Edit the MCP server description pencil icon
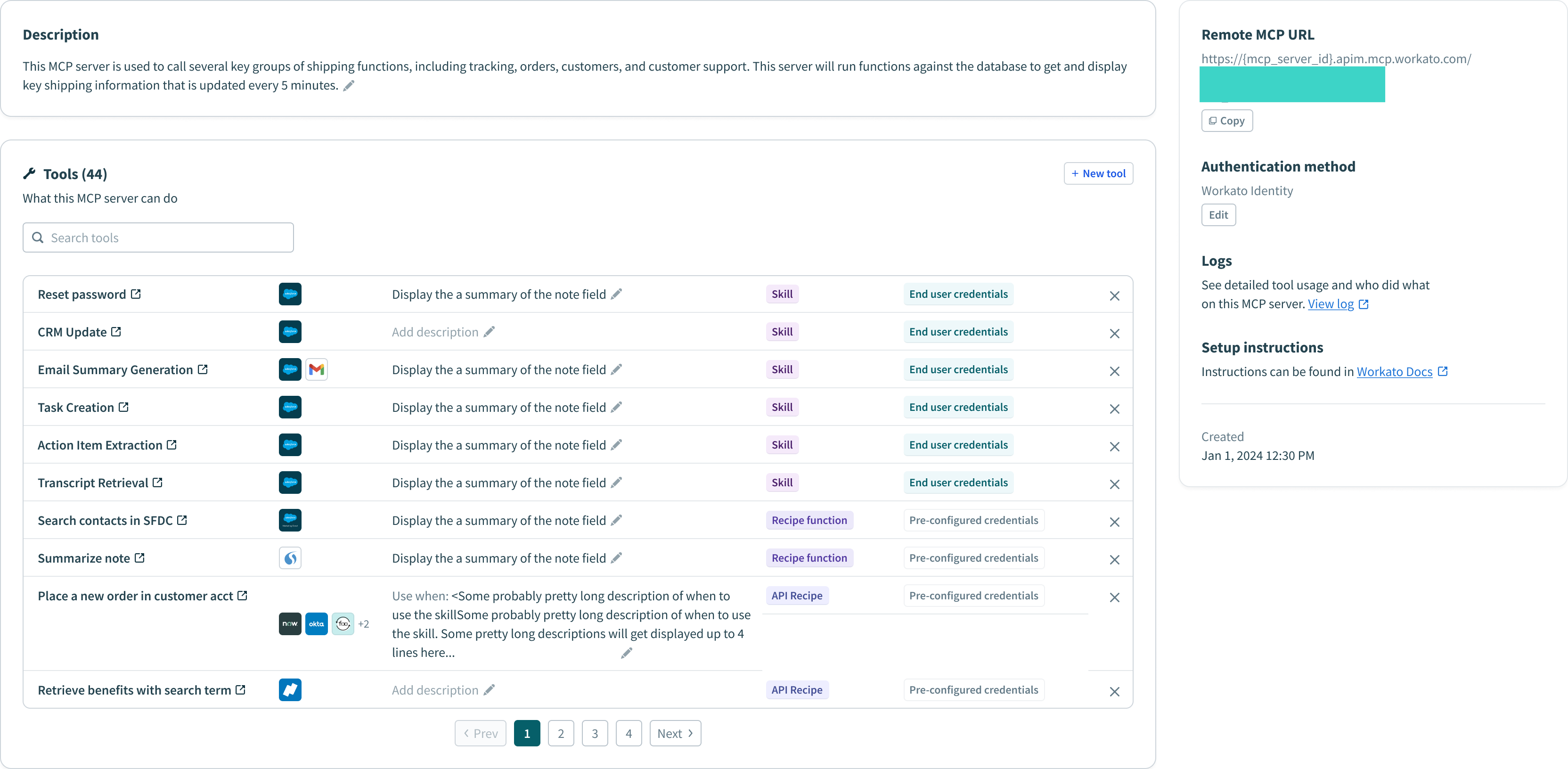Viewport: 1568px width, 769px height. click(349, 86)
